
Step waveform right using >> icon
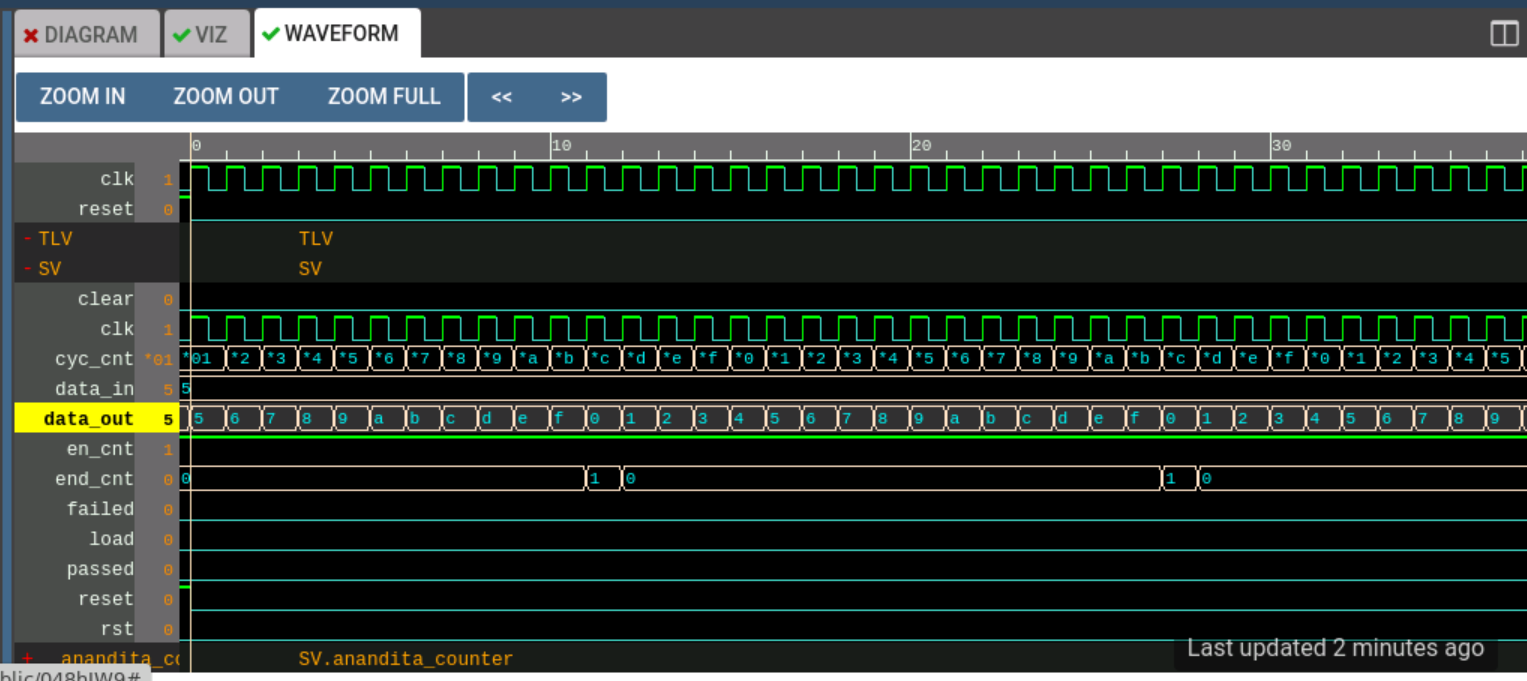point(571,96)
